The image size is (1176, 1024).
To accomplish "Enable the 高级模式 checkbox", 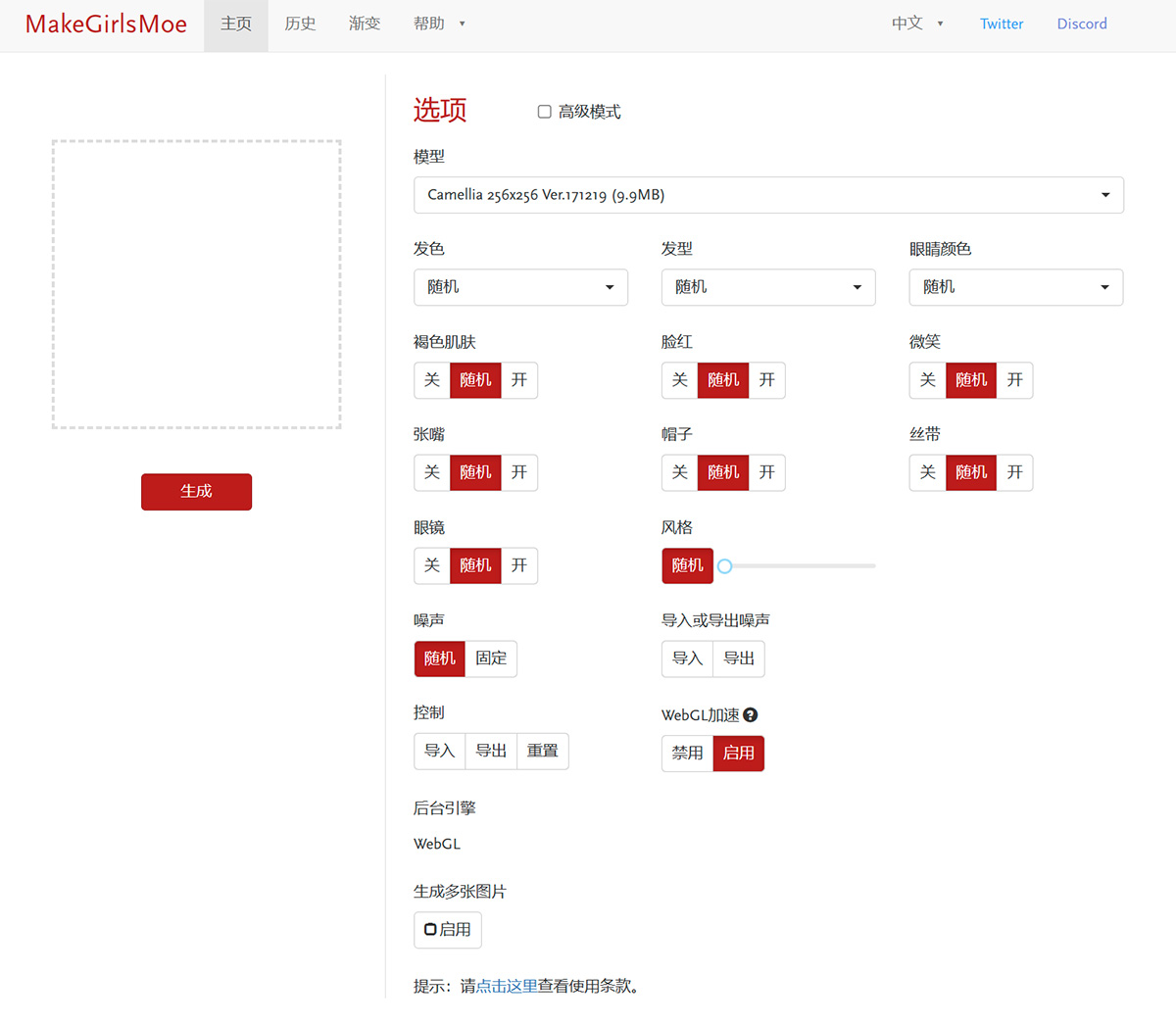I will coord(545,112).
